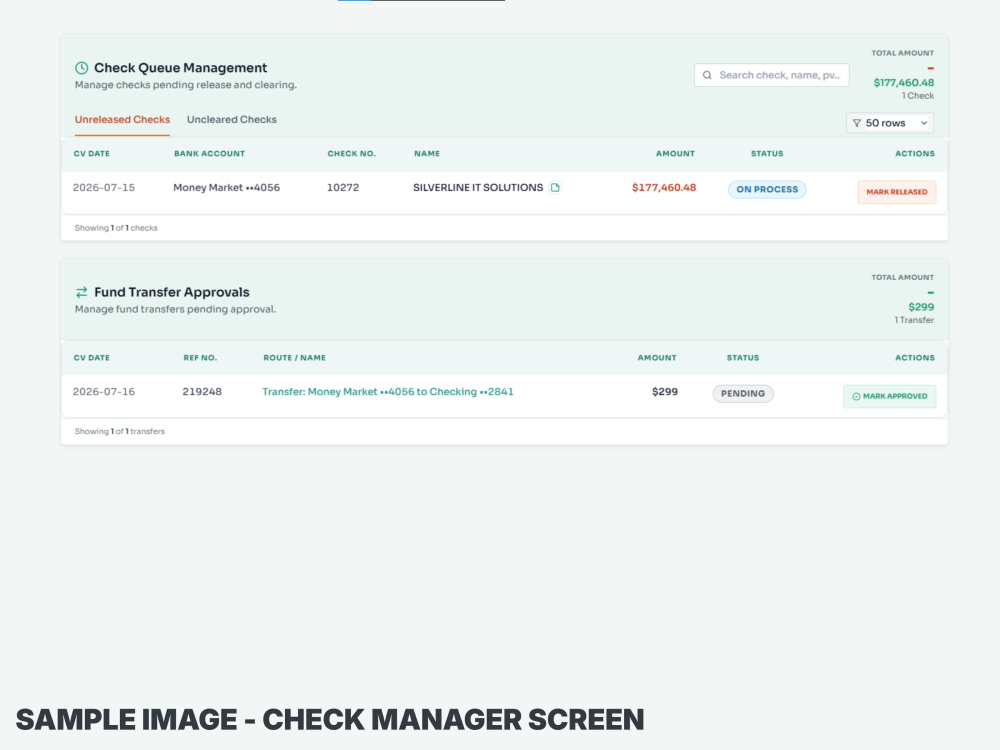This screenshot has width=1000, height=750.
Task: Click the 1 Check count label
Action: point(918,96)
